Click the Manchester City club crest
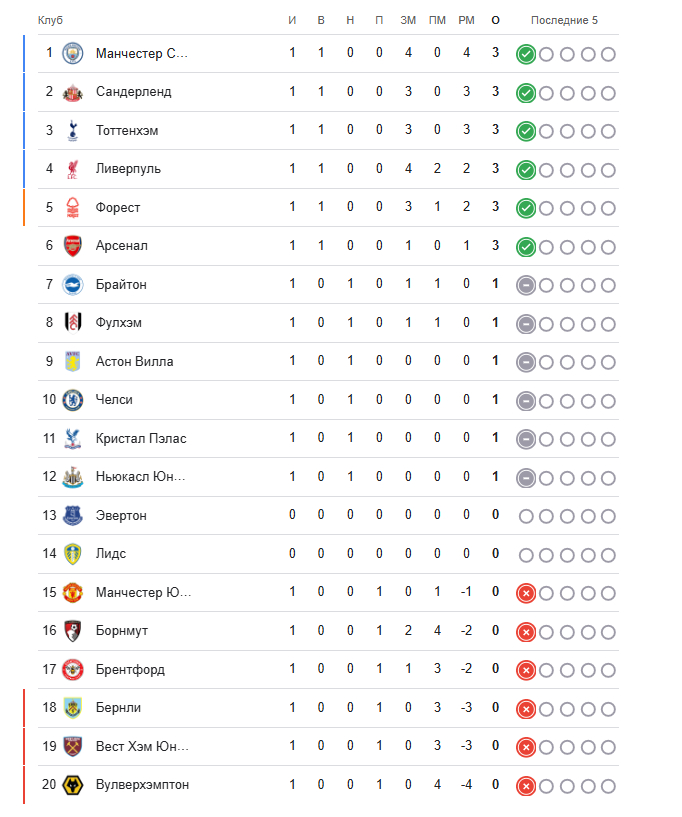Screen dimensions: 682x817 pos(73,53)
